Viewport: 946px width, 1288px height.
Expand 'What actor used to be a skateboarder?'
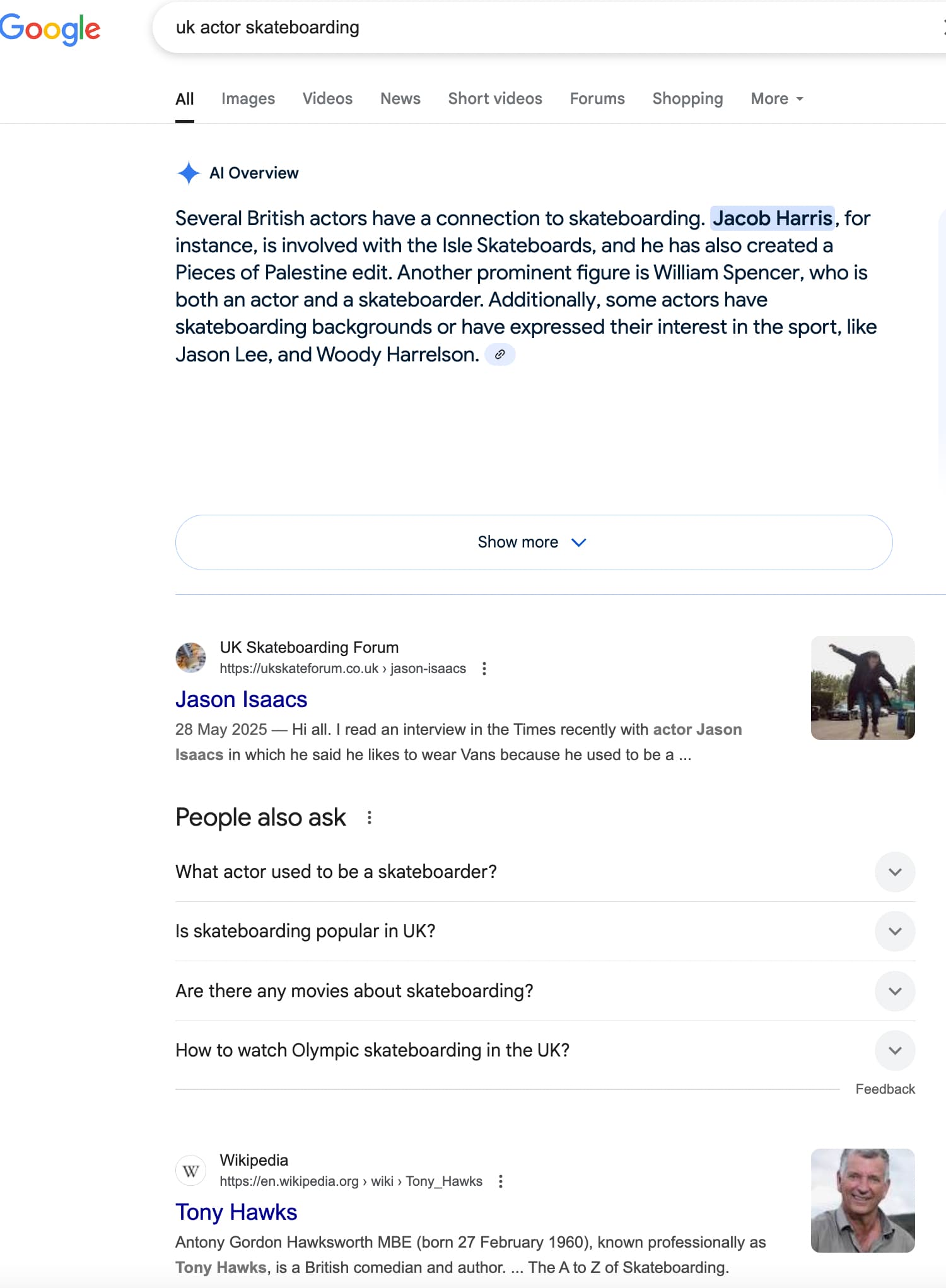(545, 872)
